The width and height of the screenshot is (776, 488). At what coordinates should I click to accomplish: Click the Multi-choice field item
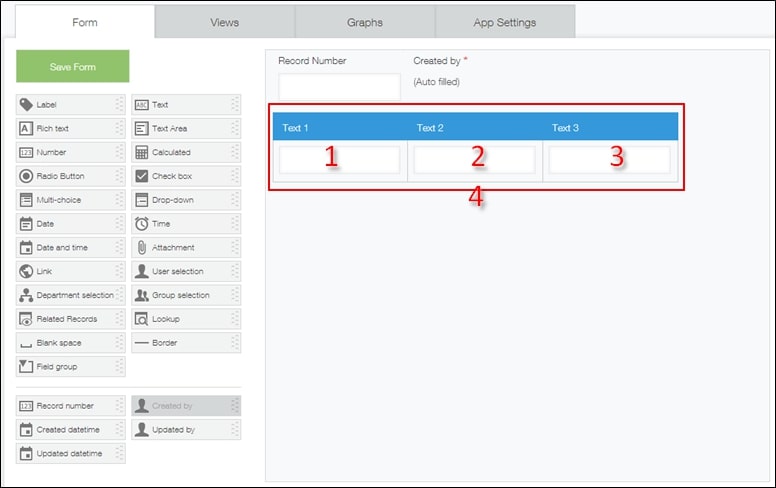[70, 200]
